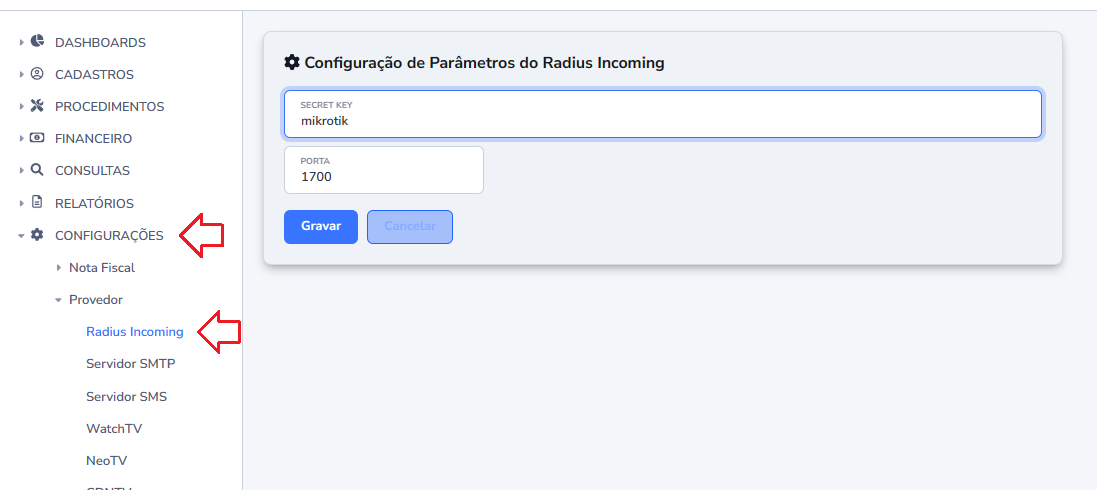Collapse the Configurações section arrow
Image resolution: width=1097 pixels, height=490 pixels.
coord(22,236)
